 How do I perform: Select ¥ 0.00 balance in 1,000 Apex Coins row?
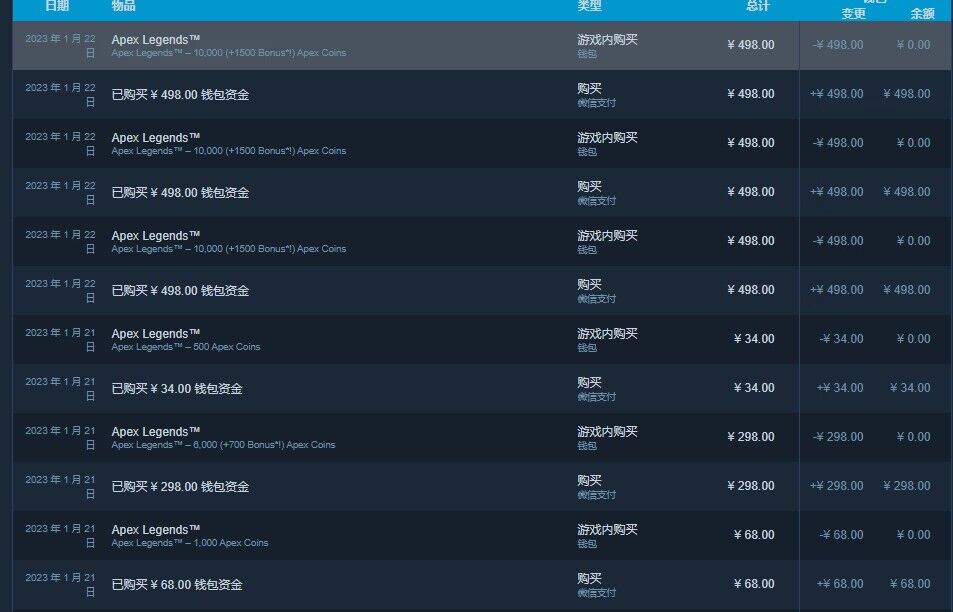913,535
